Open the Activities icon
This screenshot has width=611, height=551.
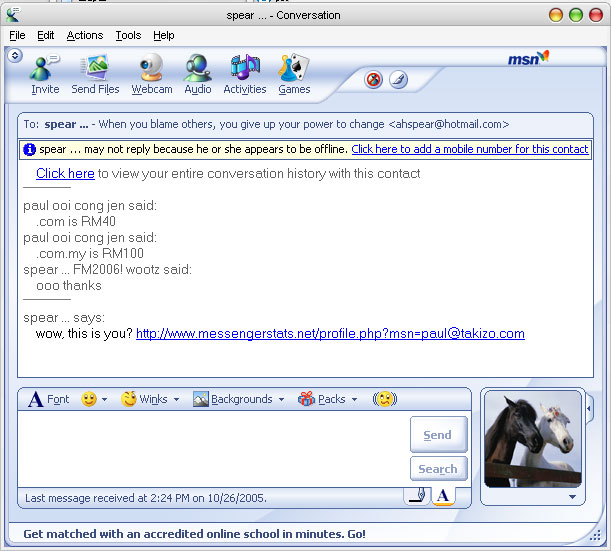pos(244,74)
